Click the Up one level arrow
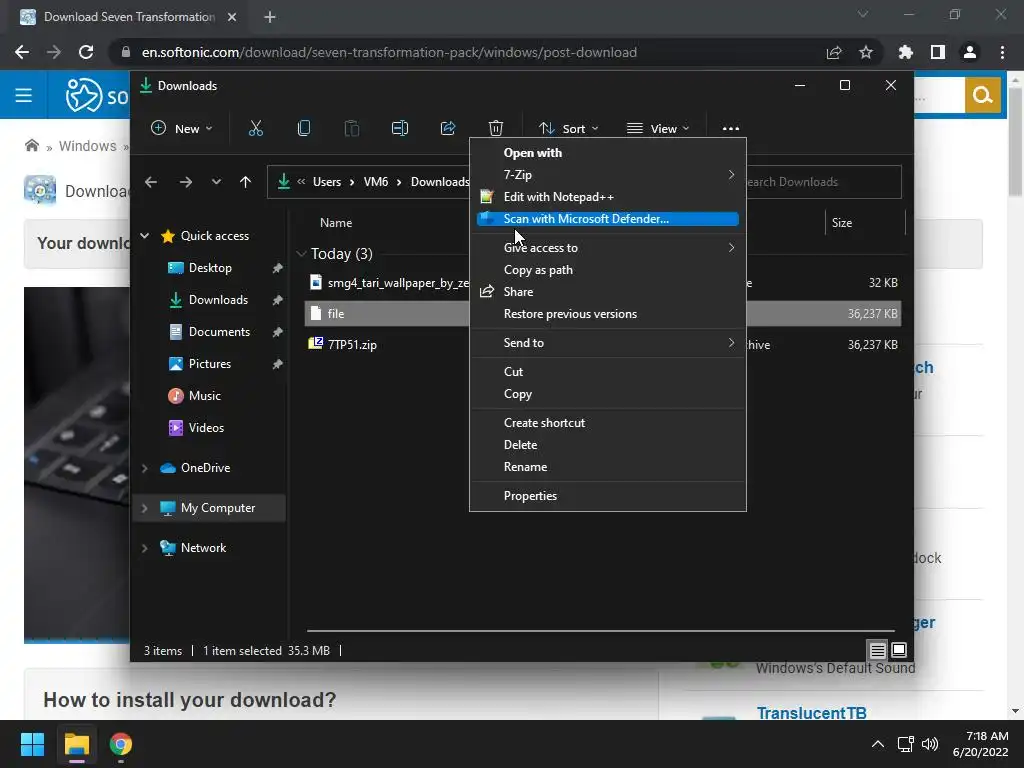Image resolution: width=1024 pixels, height=768 pixels. [245, 182]
